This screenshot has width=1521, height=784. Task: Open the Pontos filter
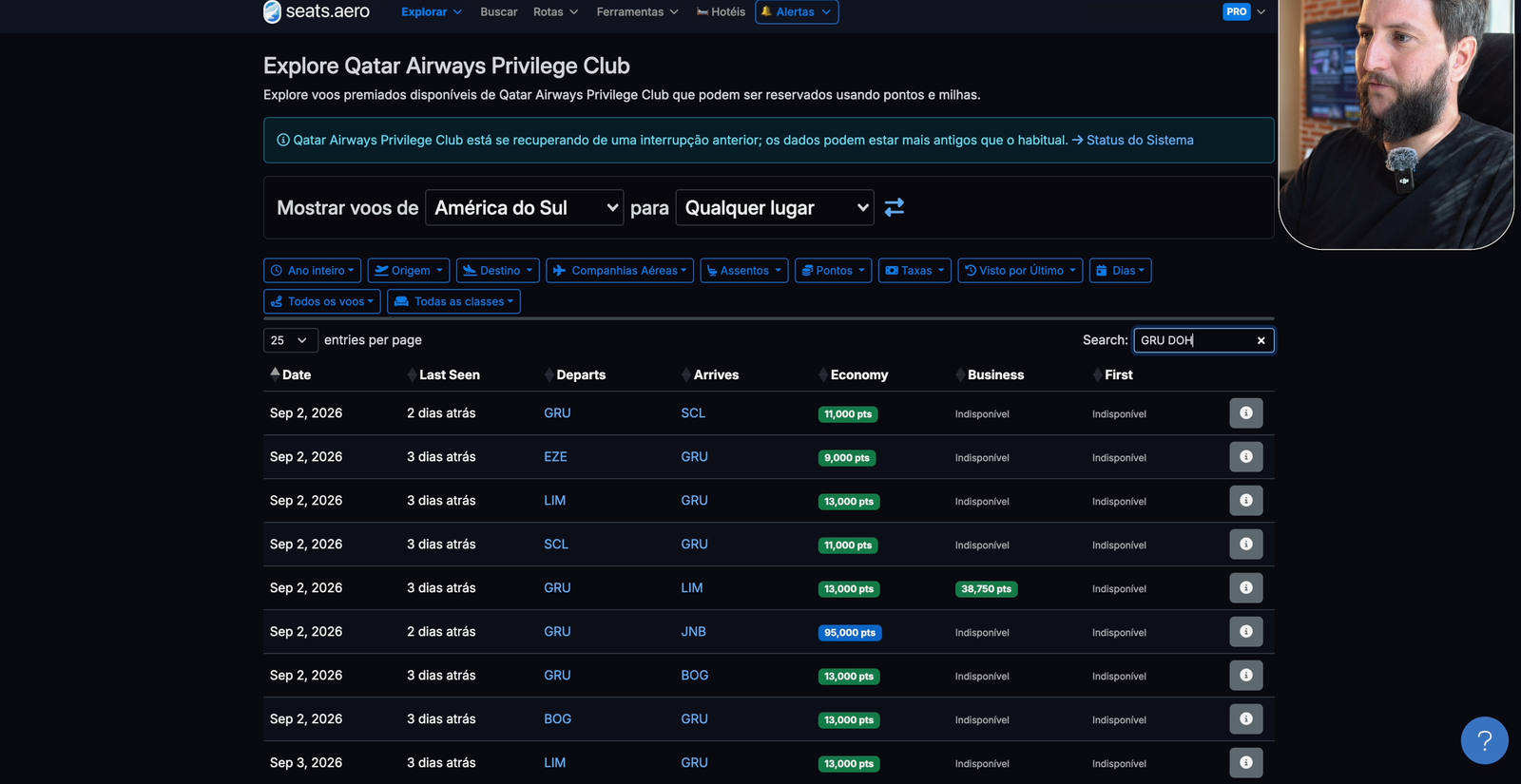coord(833,271)
